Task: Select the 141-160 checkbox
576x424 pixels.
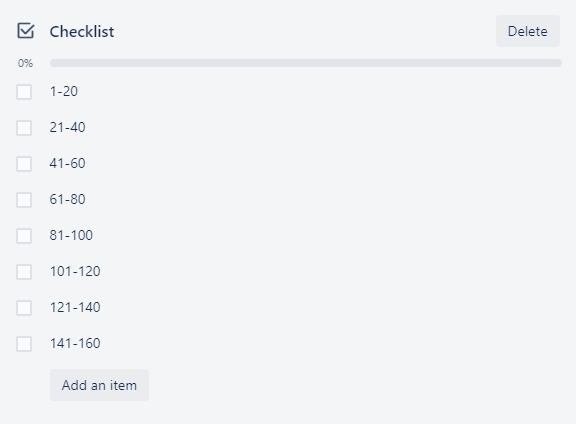Action: [24, 344]
